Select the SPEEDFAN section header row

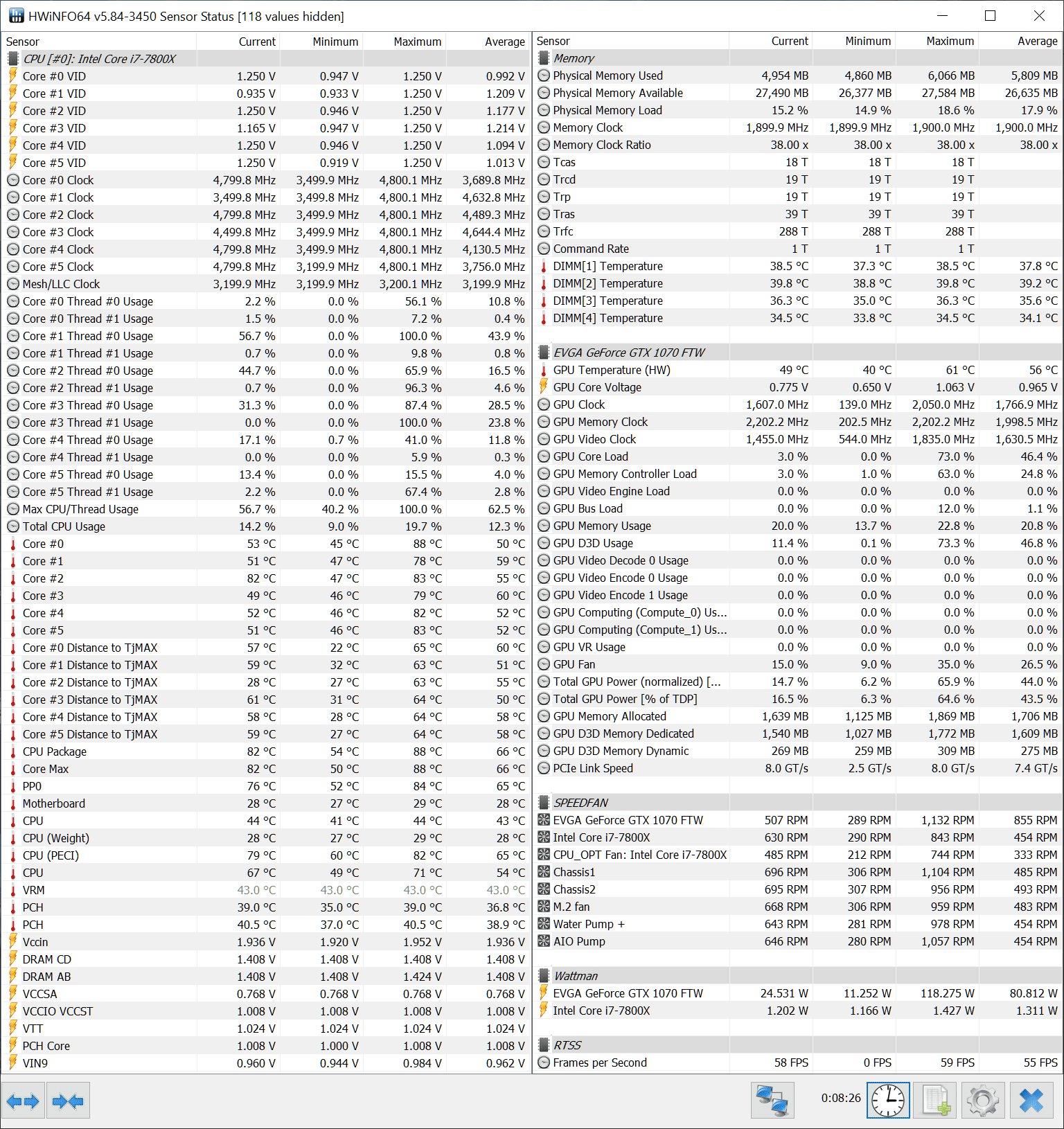coord(797,803)
